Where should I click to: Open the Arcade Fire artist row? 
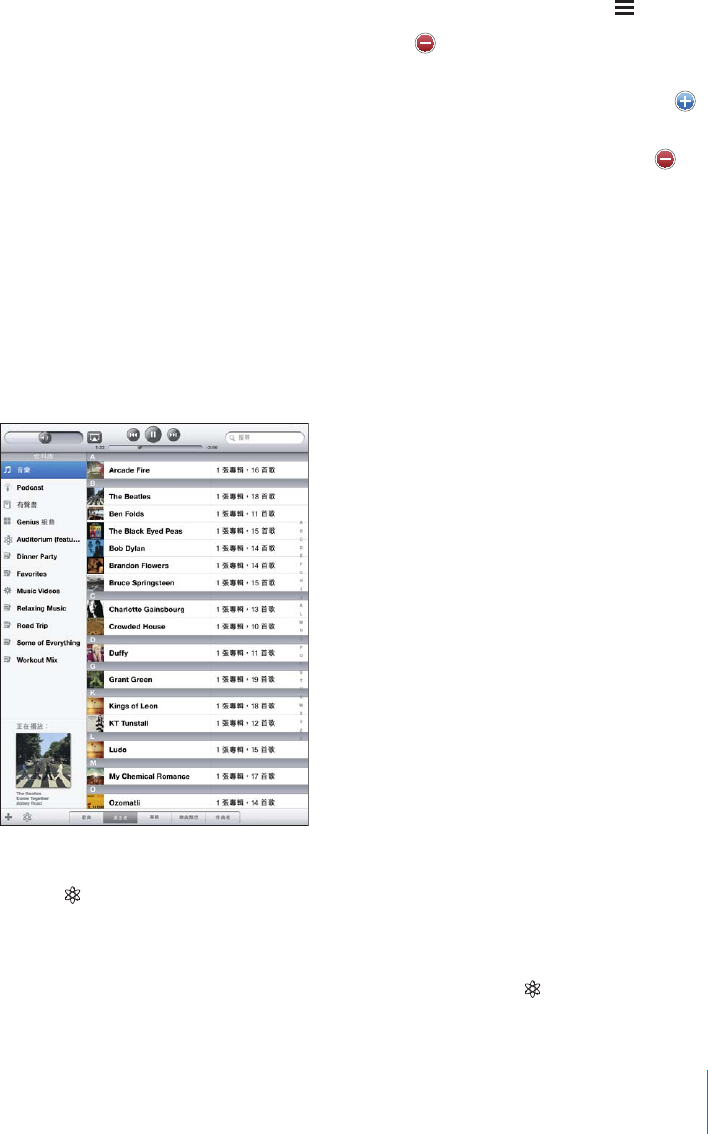(197, 470)
